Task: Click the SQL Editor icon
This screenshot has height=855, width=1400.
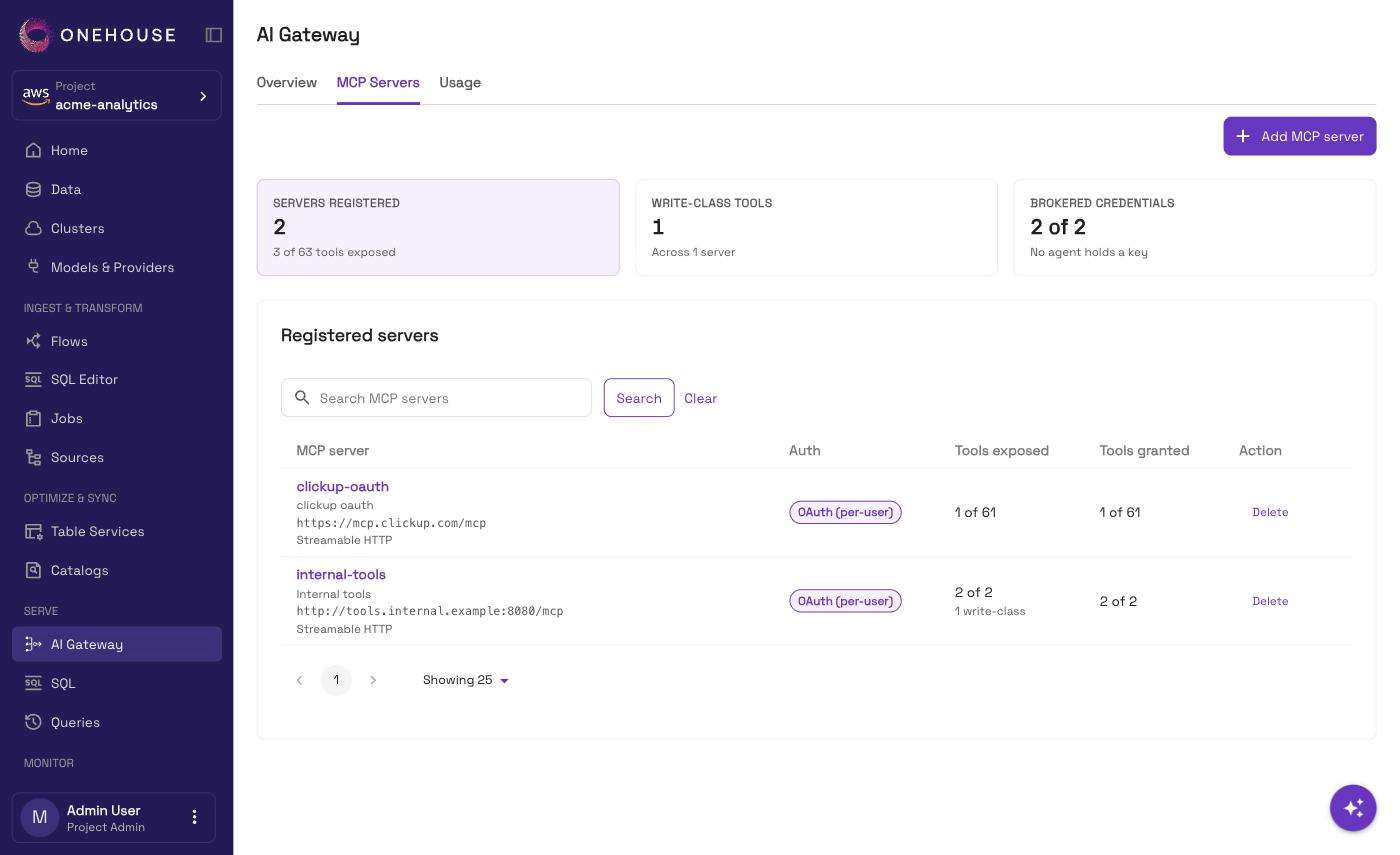Action: (33, 379)
